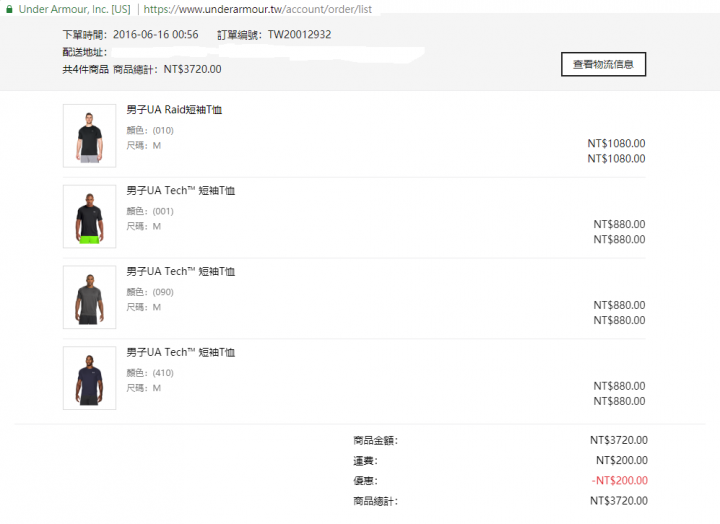Open the UA Raid black T-shirt thumbnail
720x524 pixels.
tap(90, 136)
